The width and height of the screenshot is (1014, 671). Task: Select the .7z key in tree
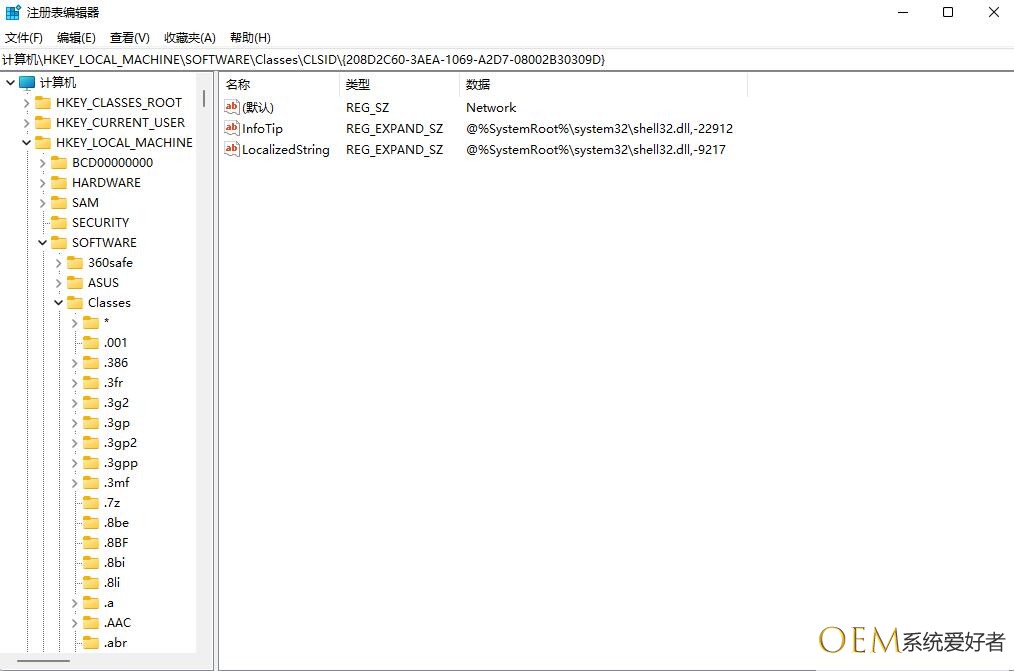coord(112,503)
